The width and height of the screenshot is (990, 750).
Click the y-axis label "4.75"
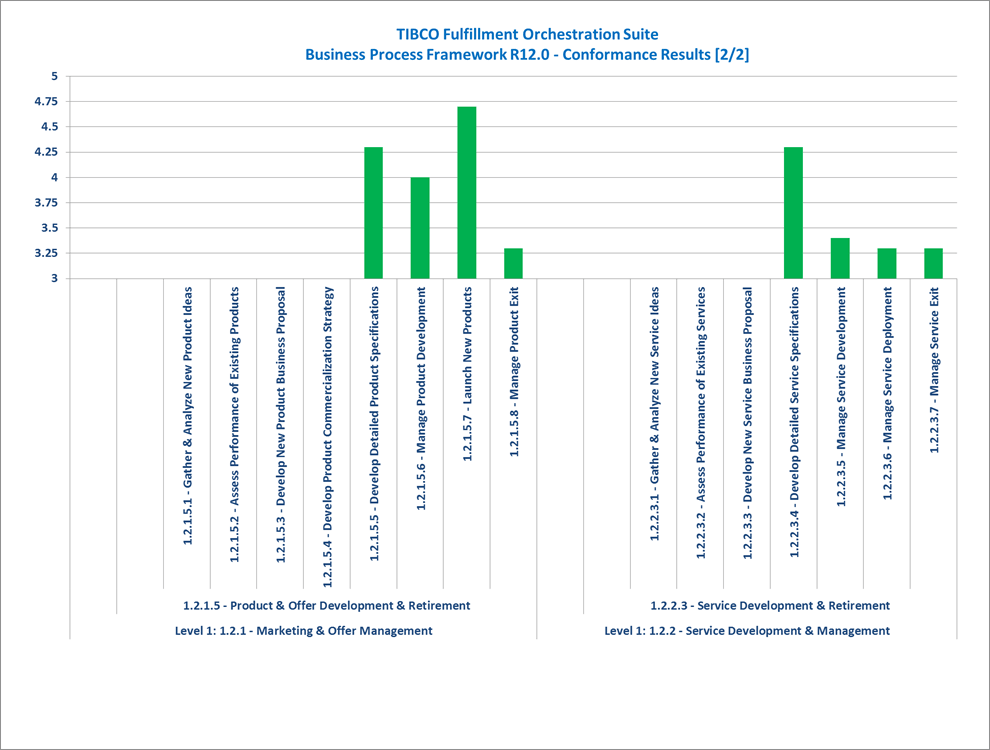pos(45,102)
